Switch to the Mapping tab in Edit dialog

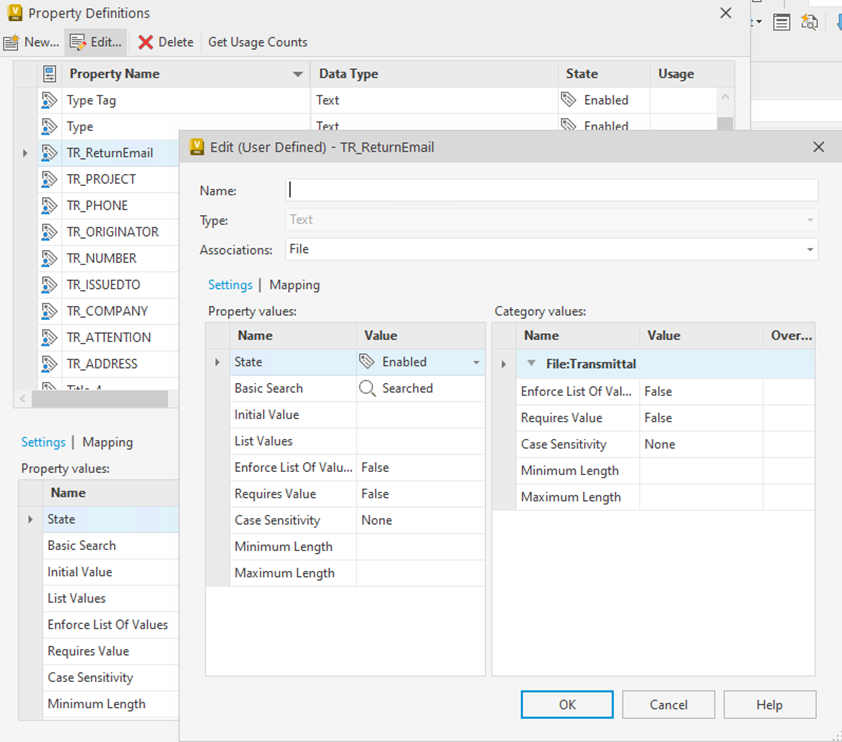(294, 285)
